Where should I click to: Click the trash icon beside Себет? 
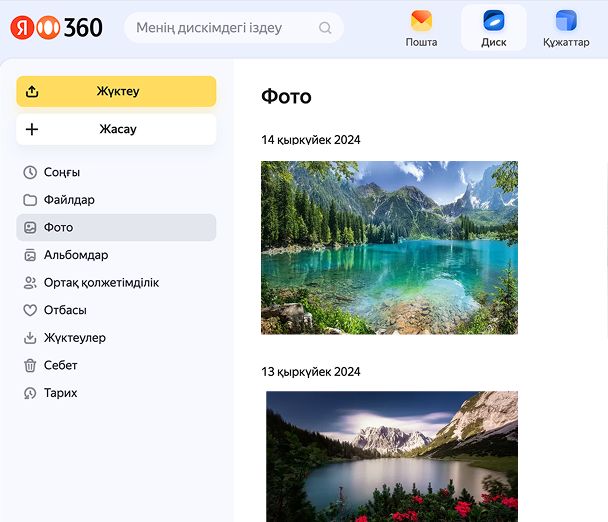[30, 365]
